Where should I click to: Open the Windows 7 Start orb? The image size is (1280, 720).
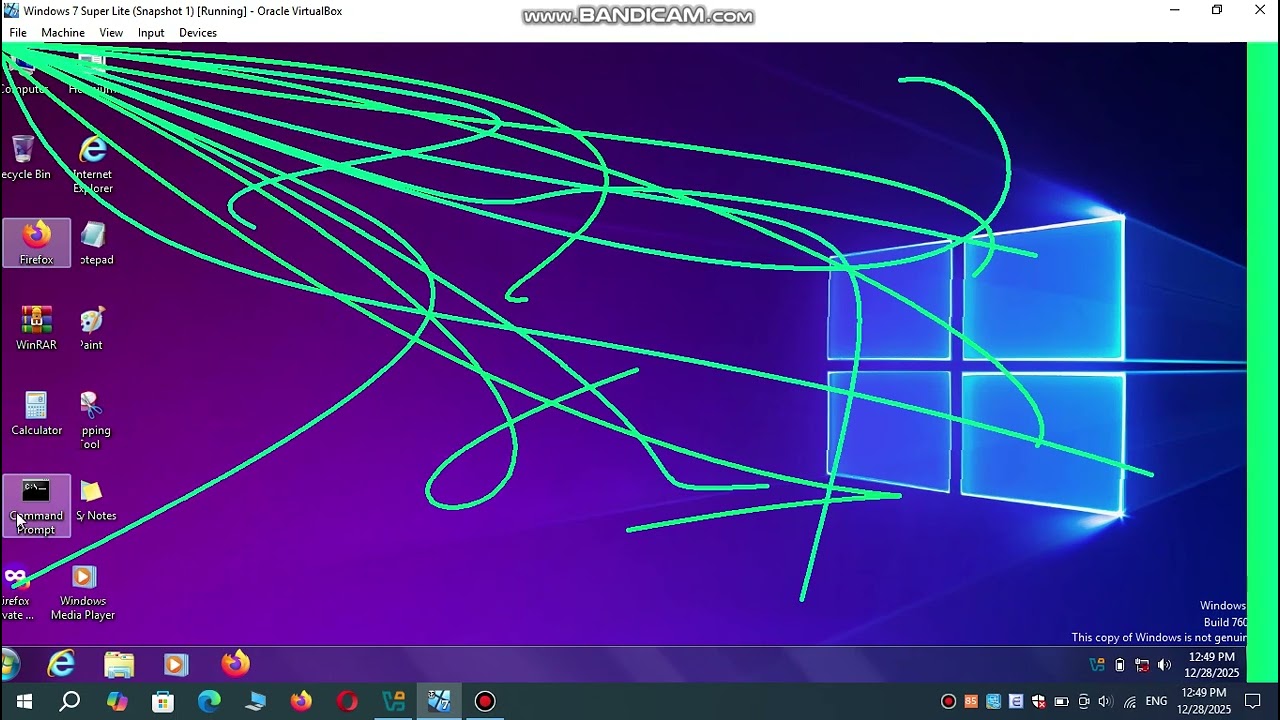tap(10, 664)
